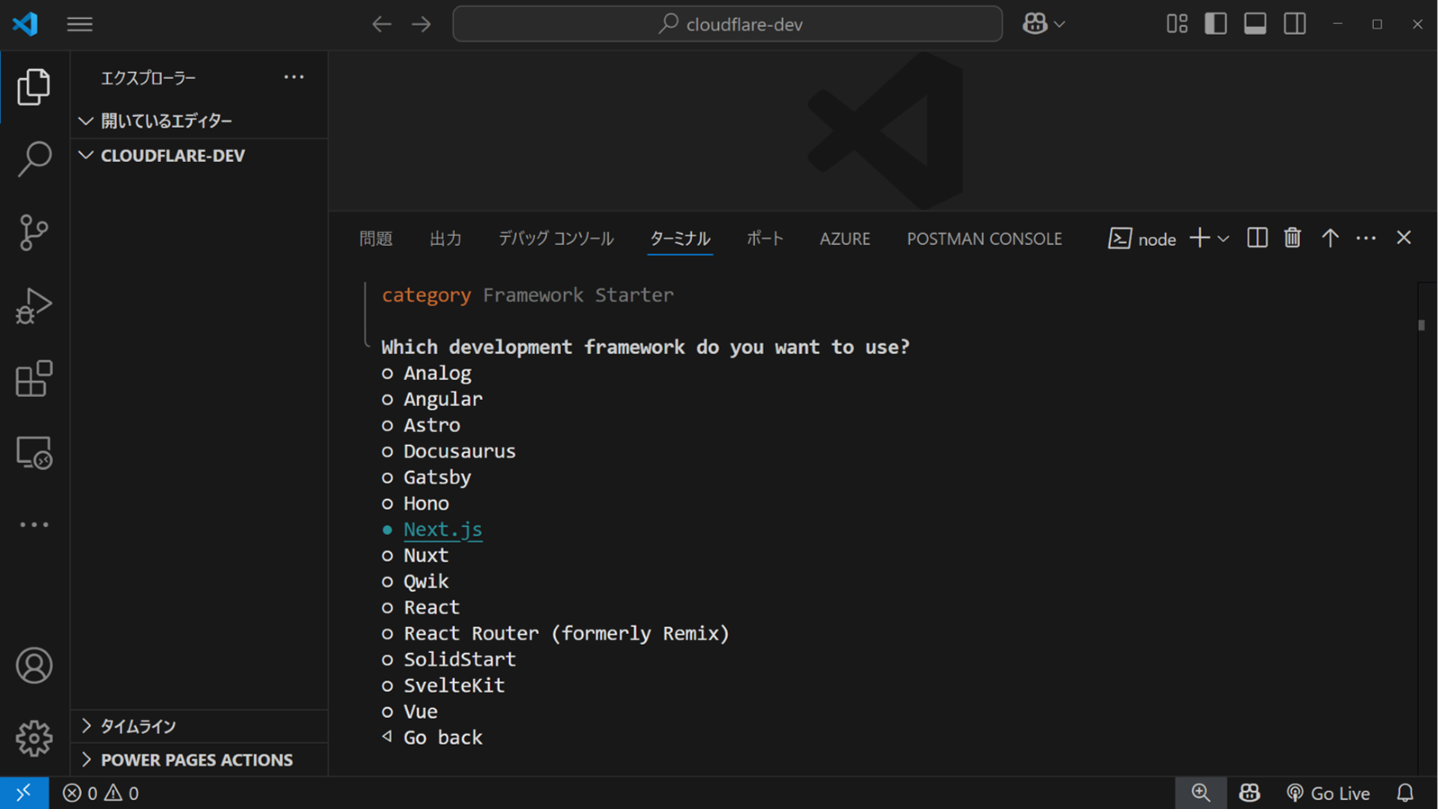
Task: Kill the terminal with trash icon
Action: (1293, 238)
